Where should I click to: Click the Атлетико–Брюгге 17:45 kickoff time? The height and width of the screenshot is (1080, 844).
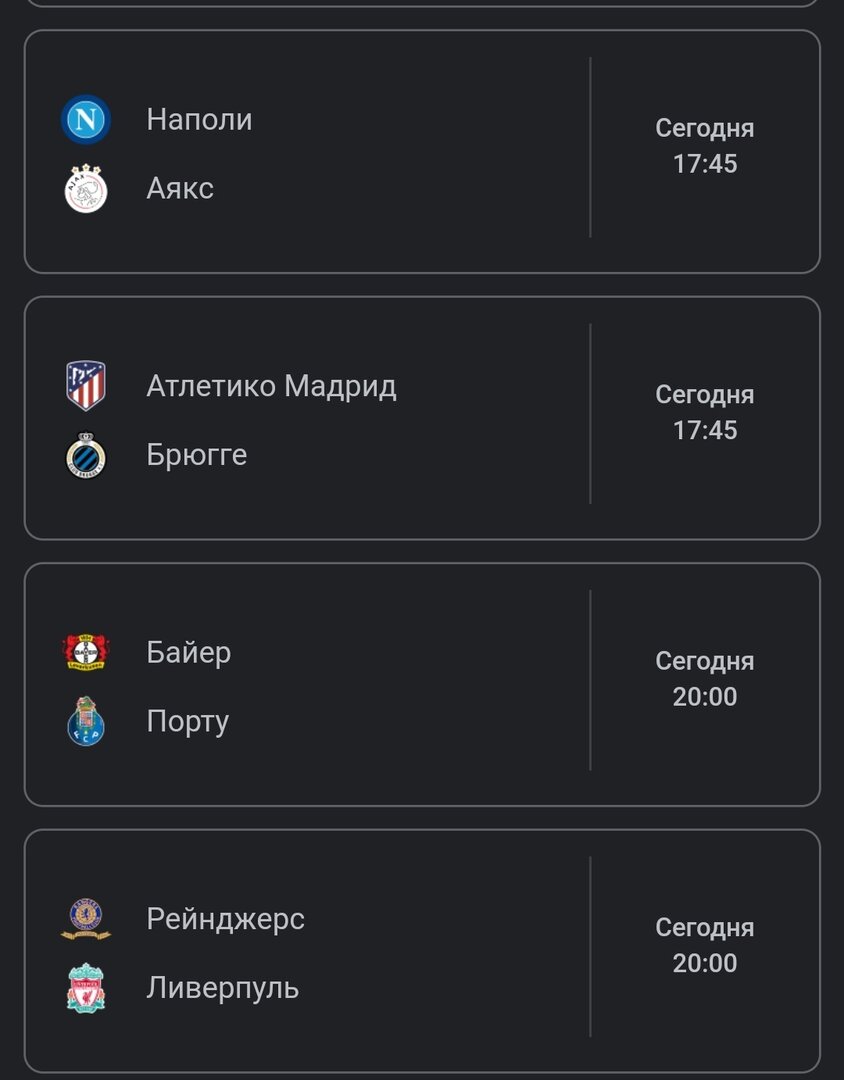[x=705, y=430]
